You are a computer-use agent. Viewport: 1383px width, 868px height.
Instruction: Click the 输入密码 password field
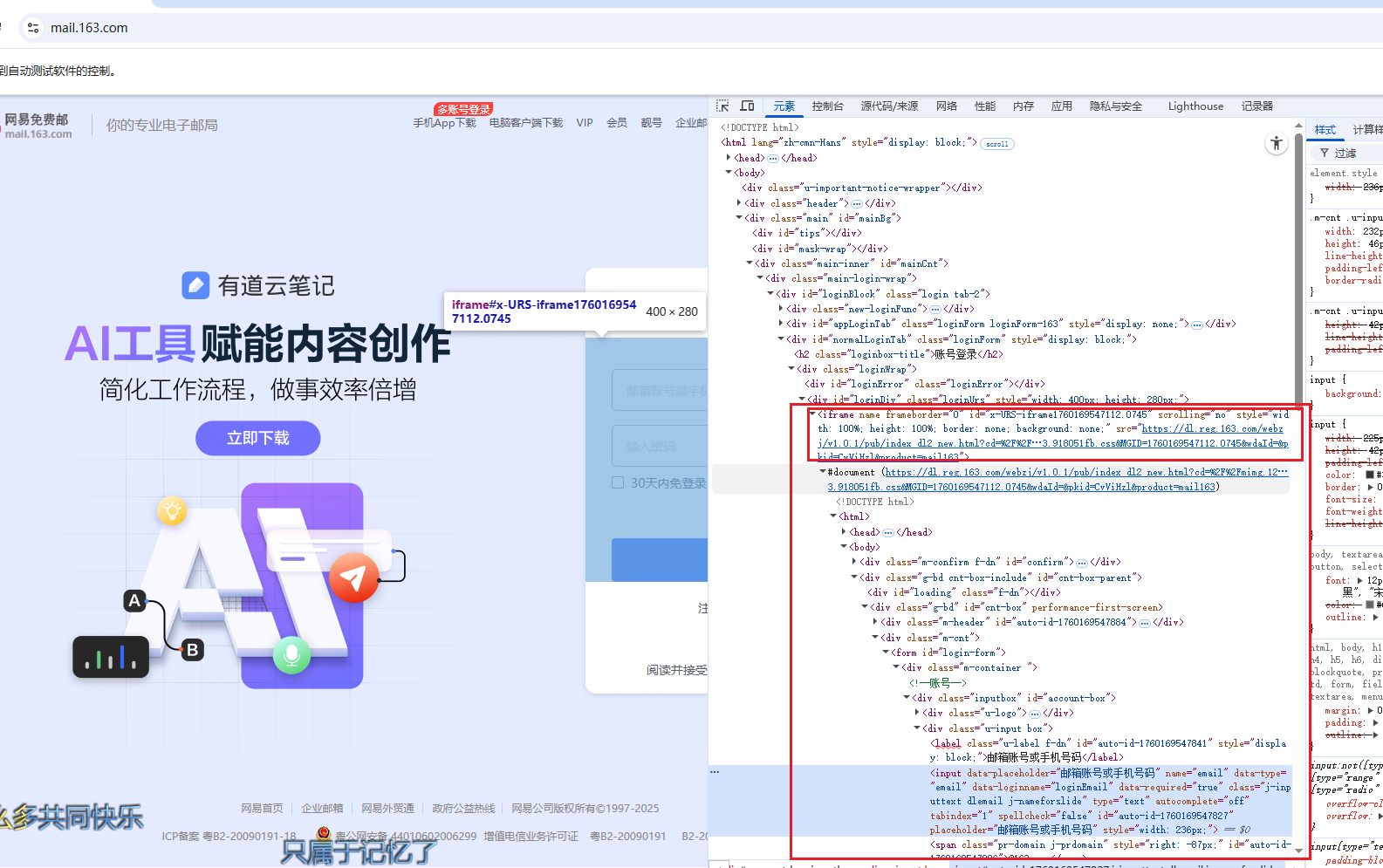coord(660,447)
